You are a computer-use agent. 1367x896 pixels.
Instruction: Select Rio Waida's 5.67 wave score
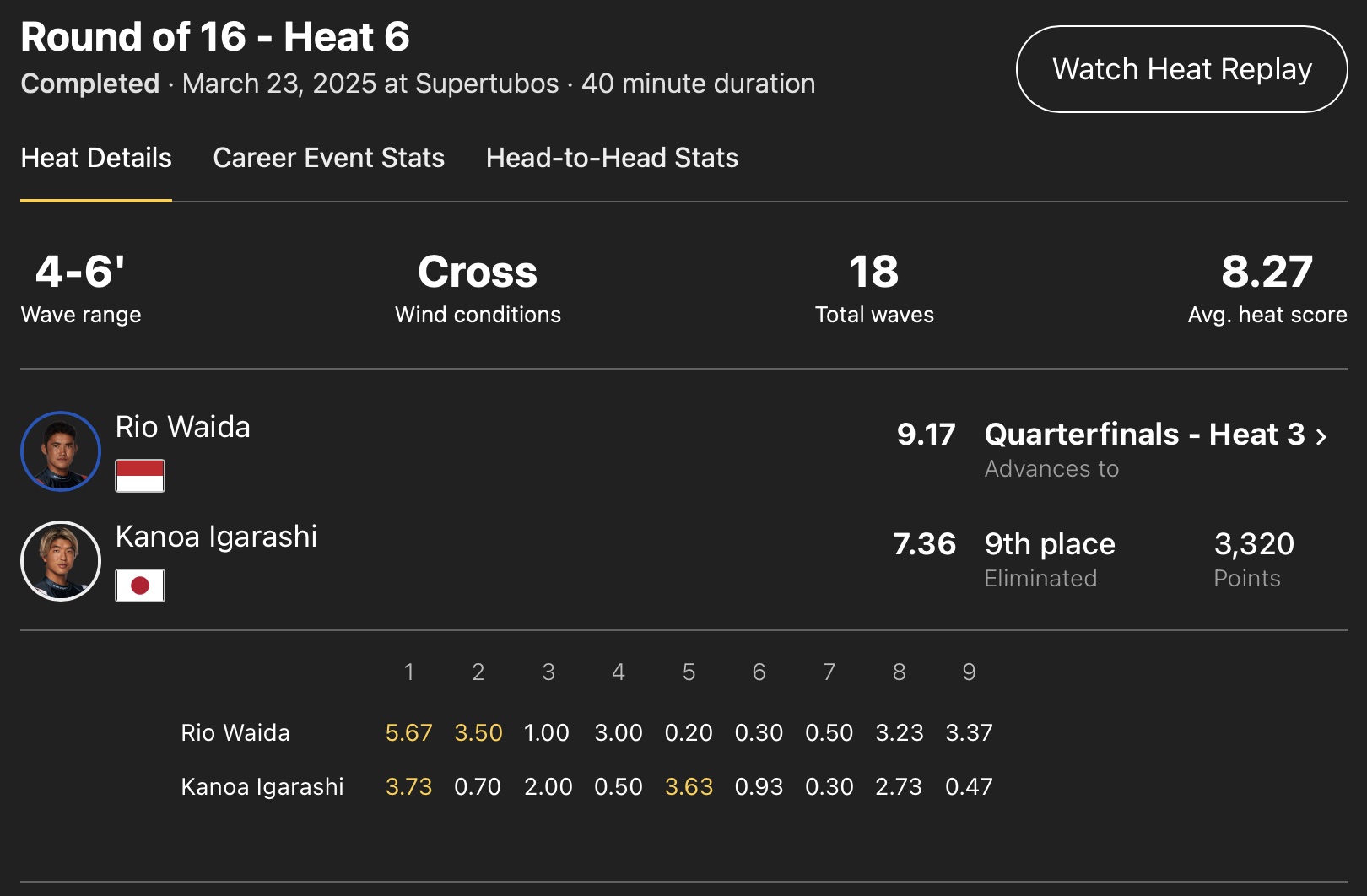408,732
